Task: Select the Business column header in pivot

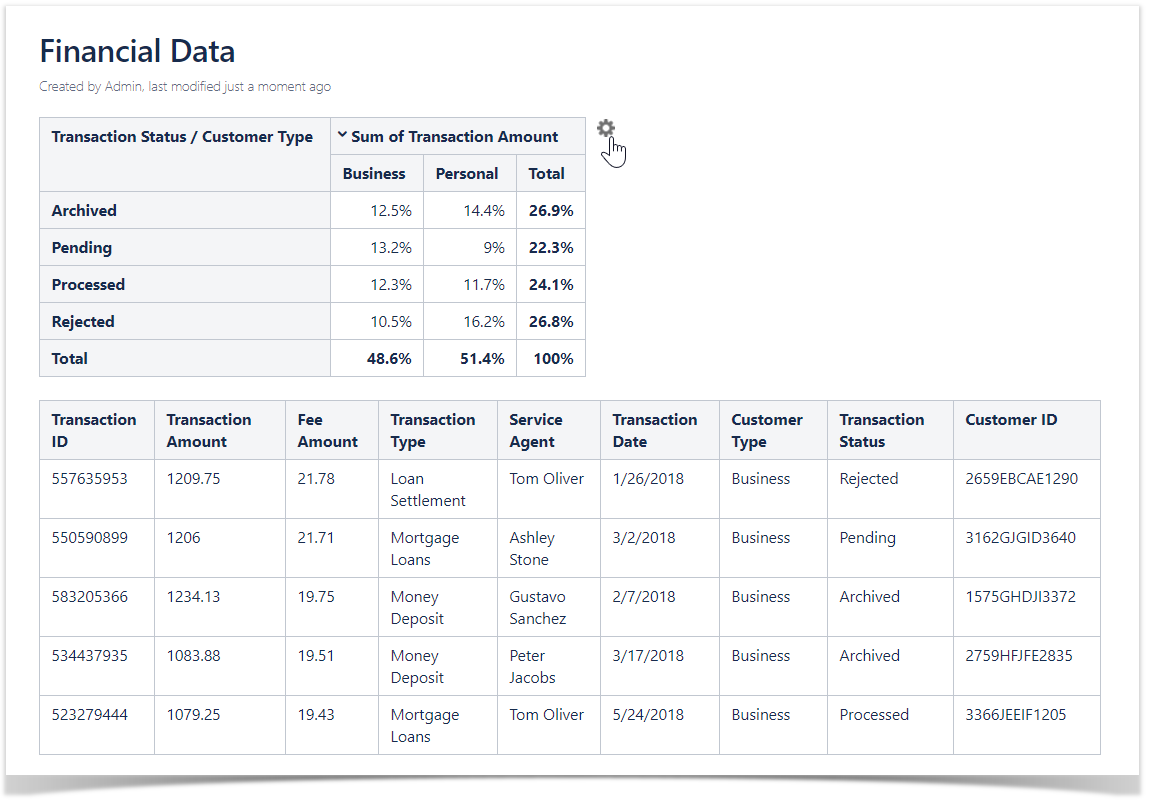Action: point(374,174)
